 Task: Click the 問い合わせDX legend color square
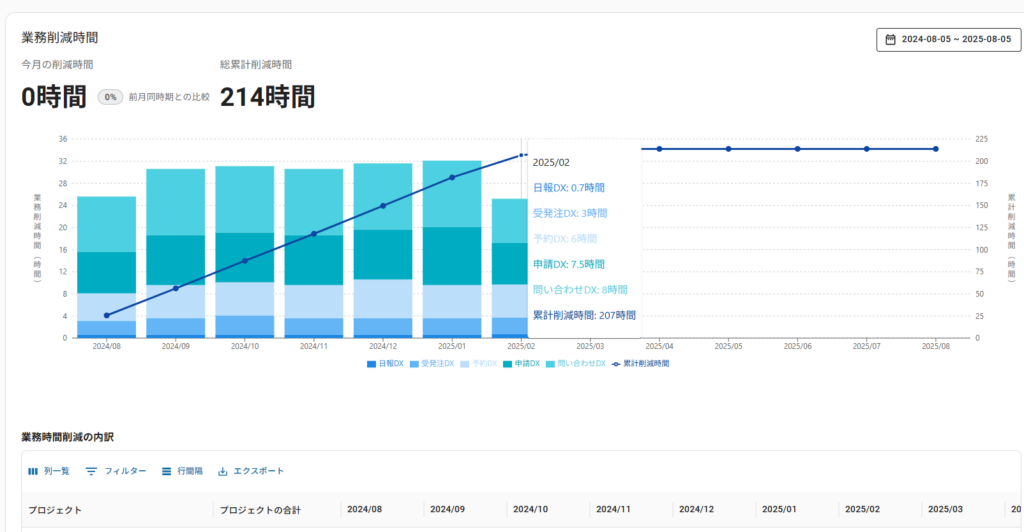coord(551,364)
